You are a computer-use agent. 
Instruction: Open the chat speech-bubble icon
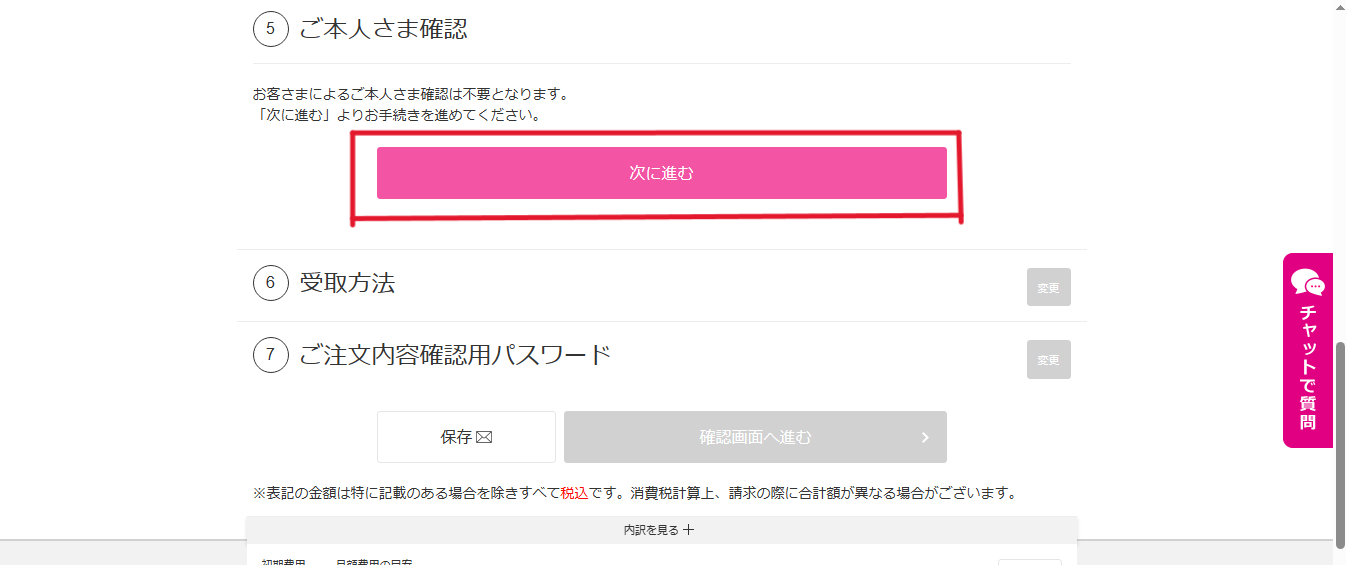pos(1308,283)
